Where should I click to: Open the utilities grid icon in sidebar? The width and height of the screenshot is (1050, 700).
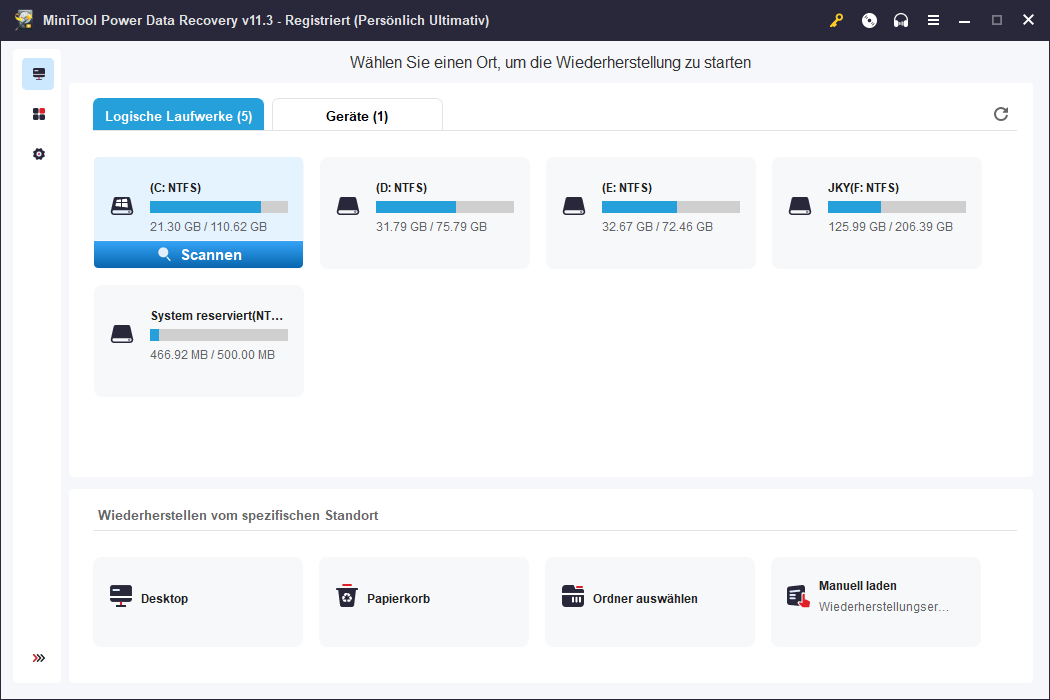tap(39, 114)
